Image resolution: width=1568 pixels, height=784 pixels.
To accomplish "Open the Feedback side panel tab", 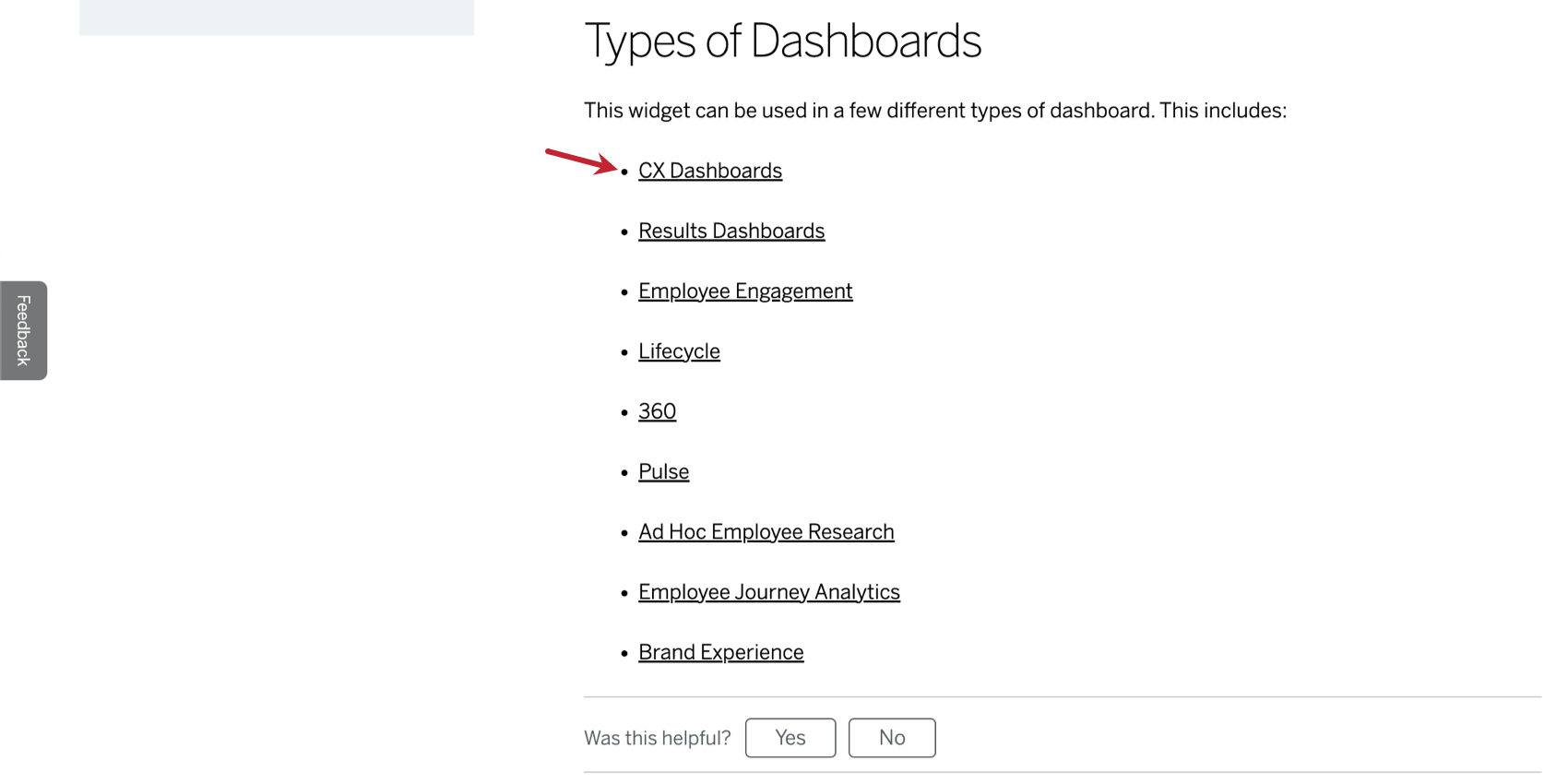I will (21, 329).
